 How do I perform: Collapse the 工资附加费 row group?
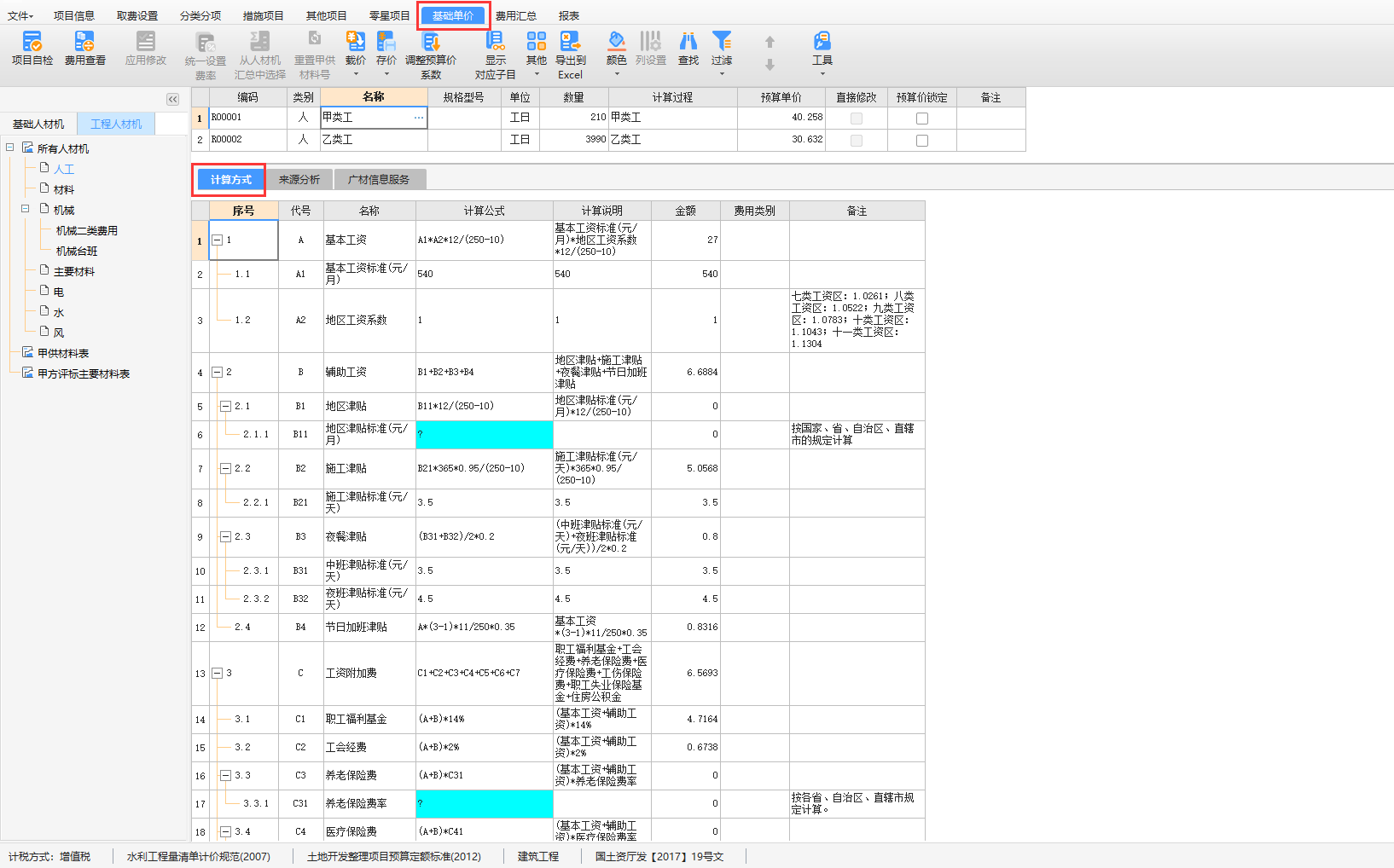point(217,674)
